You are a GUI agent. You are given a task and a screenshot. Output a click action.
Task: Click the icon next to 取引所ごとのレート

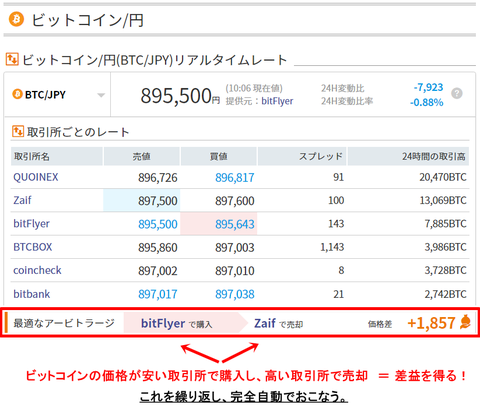point(18,131)
